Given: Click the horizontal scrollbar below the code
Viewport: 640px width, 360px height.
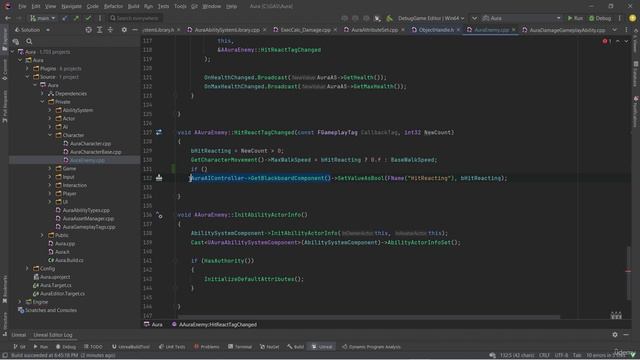Looking at the screenshot, I should pos(369,317).
